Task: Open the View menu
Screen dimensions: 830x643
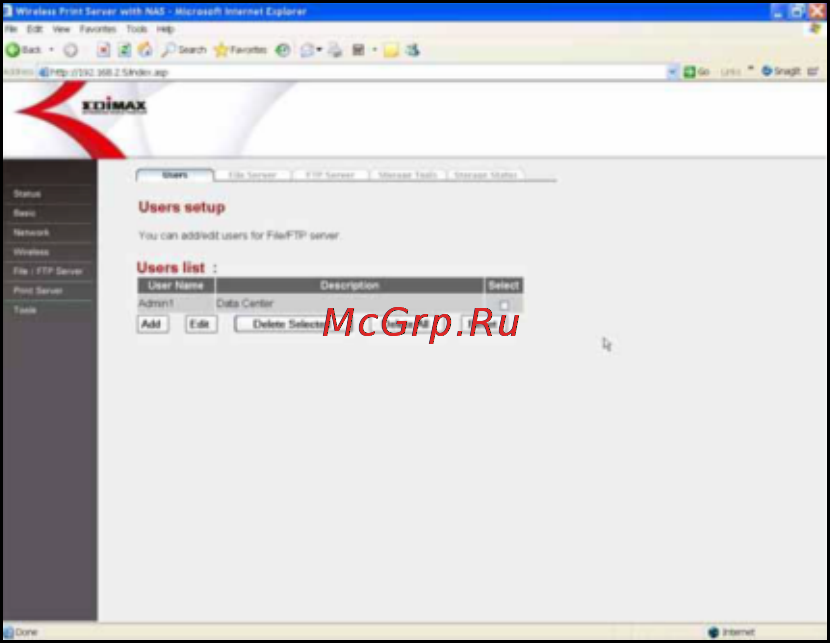Action: pos(61,29)
